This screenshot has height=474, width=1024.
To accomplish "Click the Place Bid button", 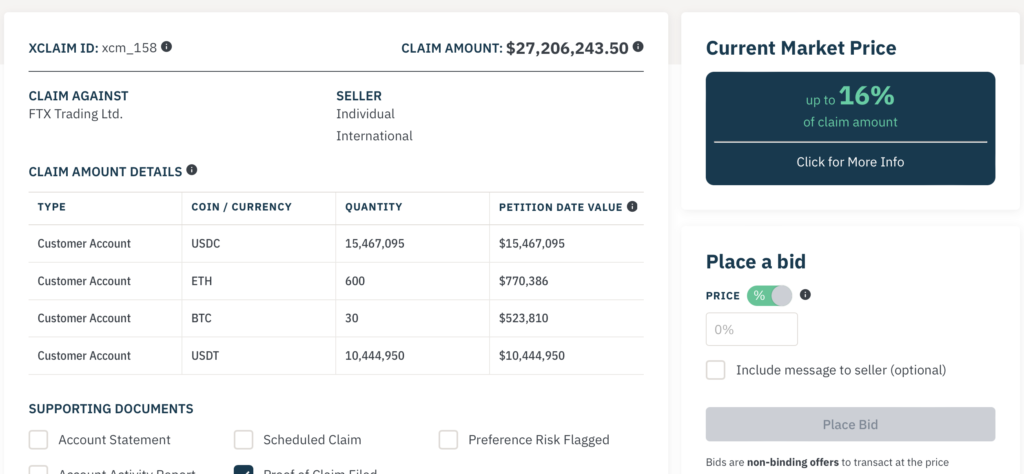I will point(850,424).
